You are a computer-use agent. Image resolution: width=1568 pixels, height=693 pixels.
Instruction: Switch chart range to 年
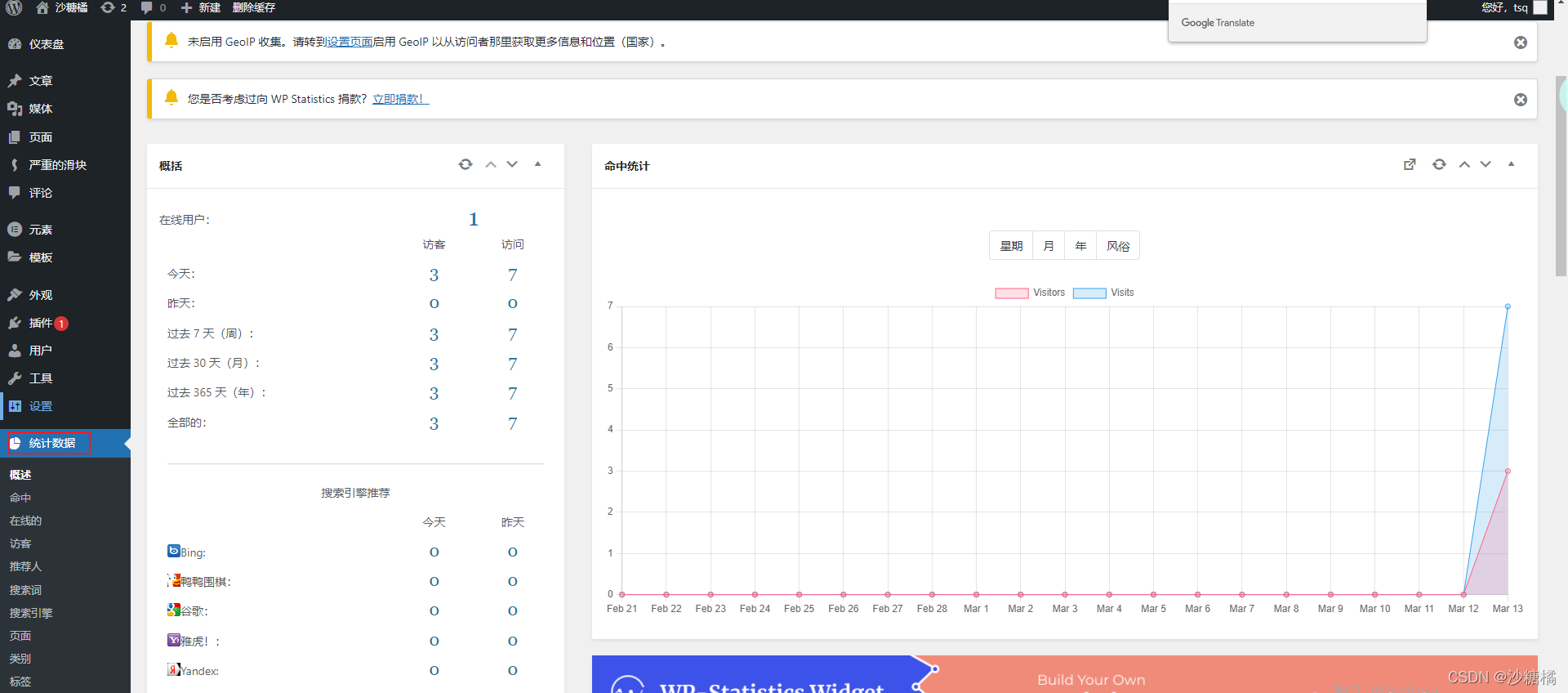click(1080, 246)
